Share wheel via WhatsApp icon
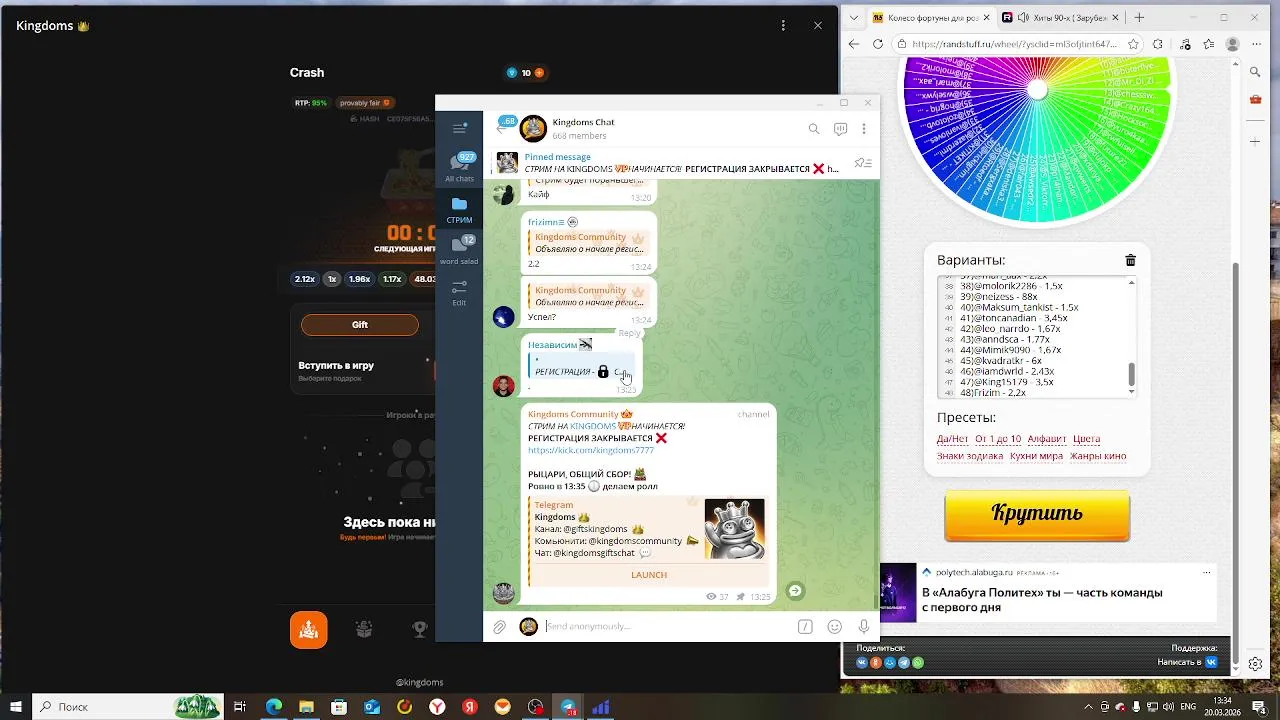The width and height of the screenshot is (1280, 720). click(918, 662)
